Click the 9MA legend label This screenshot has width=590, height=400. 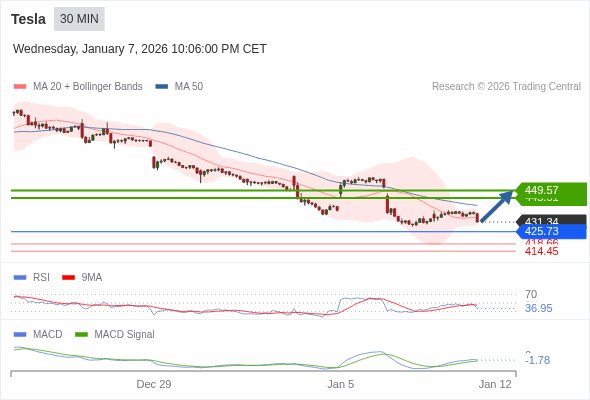(92, 278)
